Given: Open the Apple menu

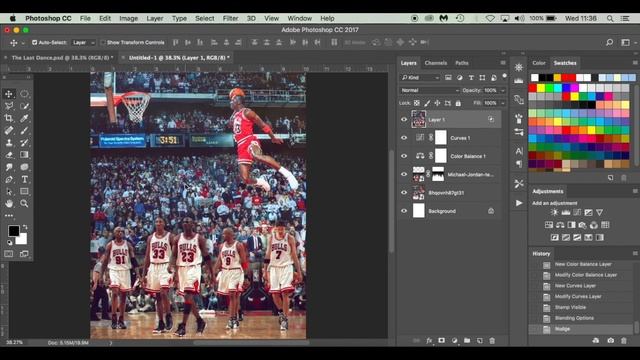Looking at the screenshot, I should tap(13, 18).
